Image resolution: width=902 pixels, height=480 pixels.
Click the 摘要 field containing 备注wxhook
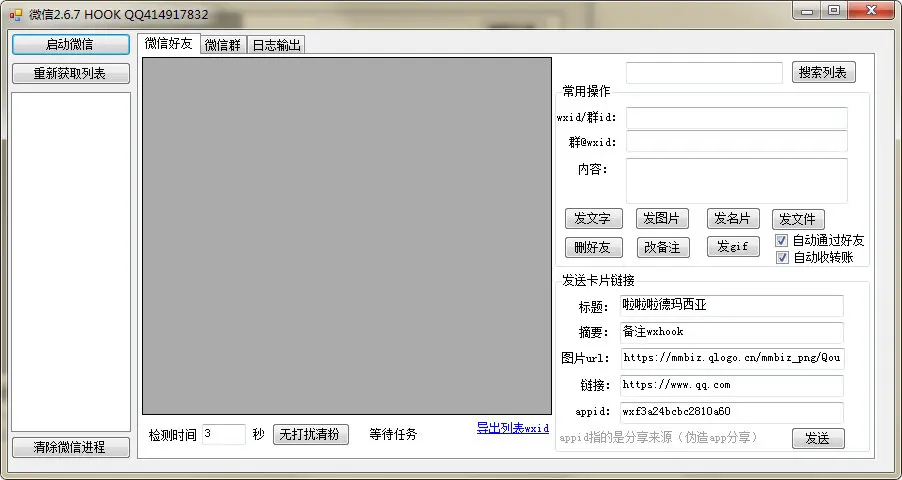(x=732, y=332)
